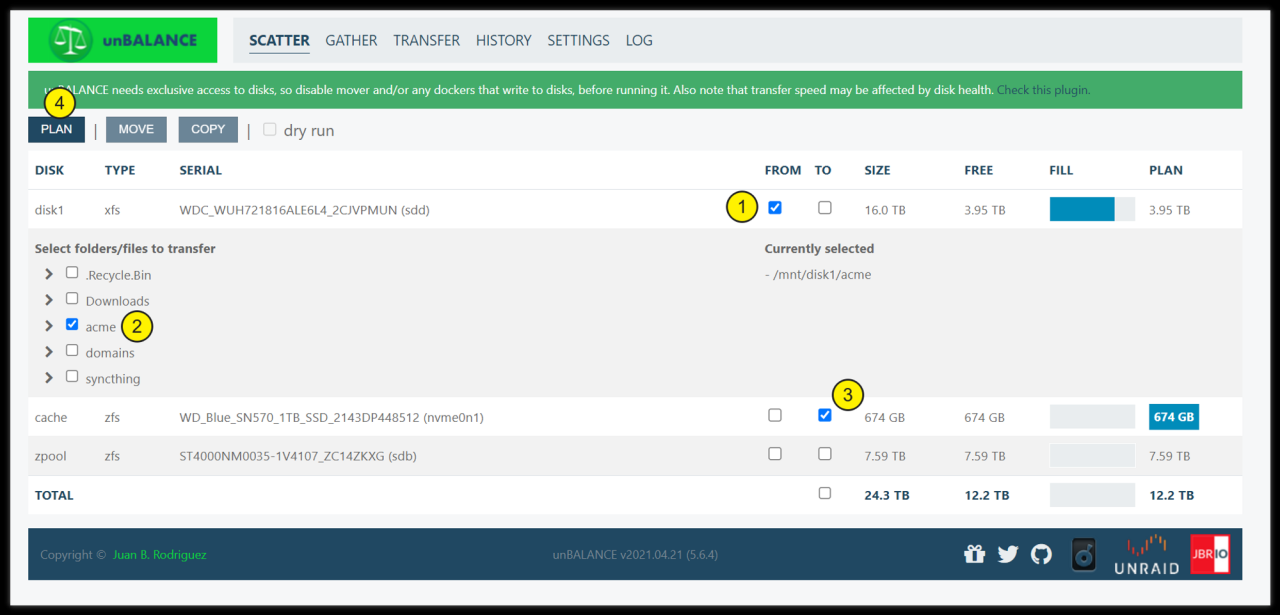Screen dimensions: 1280x615
Task: Click the UNRAID logo in footer
Action: point(1146,555)
